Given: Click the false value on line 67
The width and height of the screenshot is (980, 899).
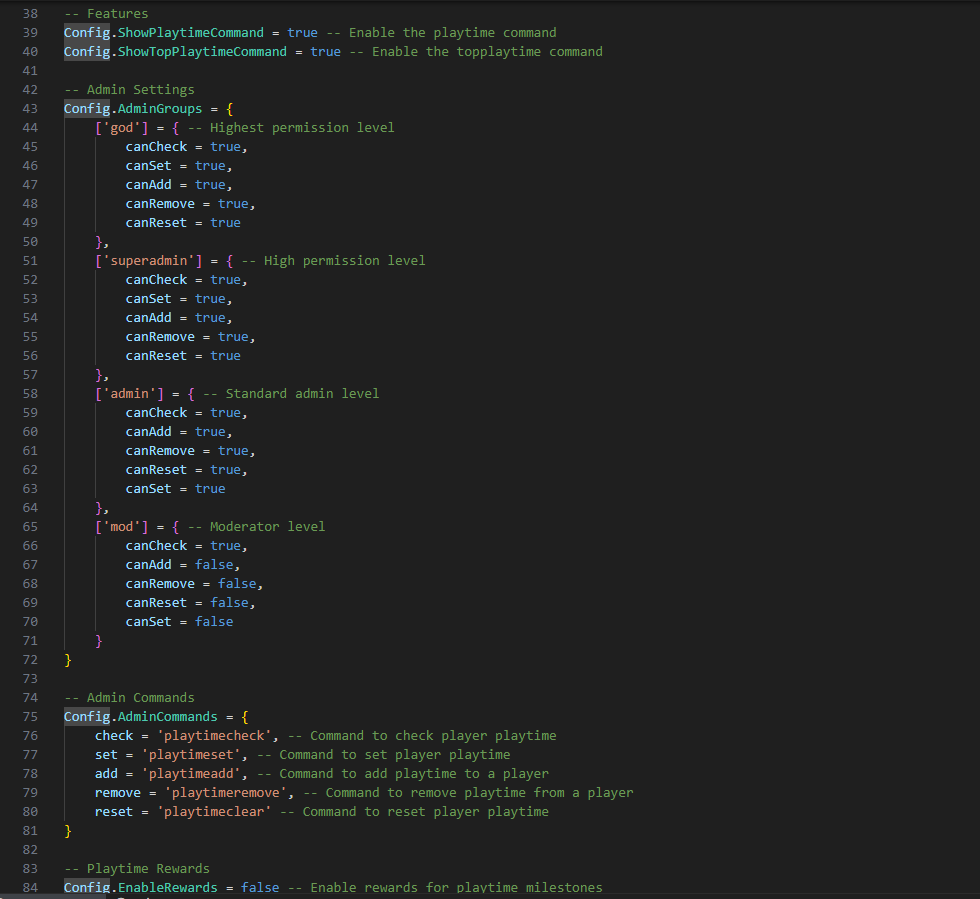Looking at the screenshot, I should pos(214,565).
